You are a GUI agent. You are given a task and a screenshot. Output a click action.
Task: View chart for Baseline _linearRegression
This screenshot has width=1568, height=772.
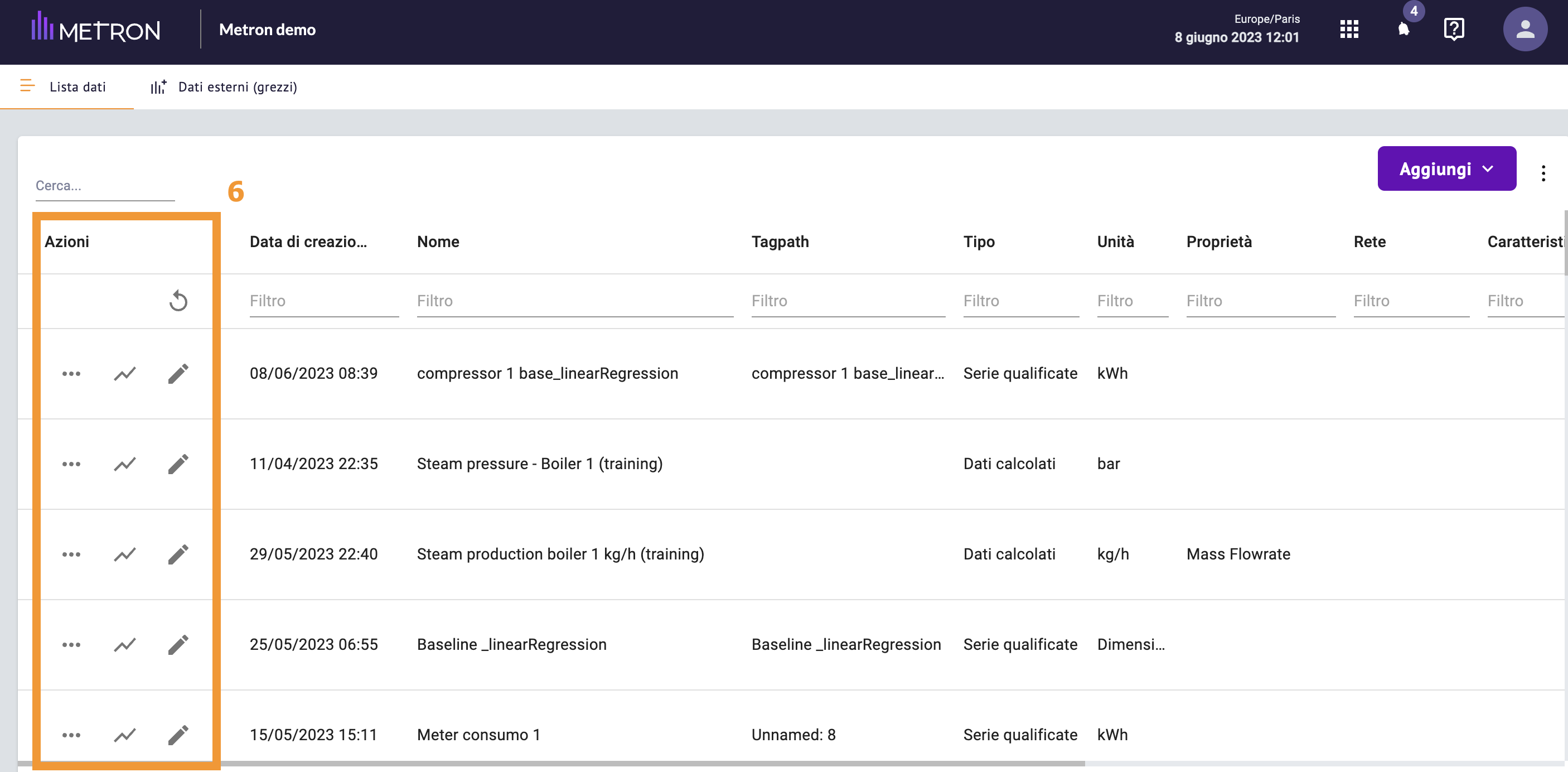125,644
